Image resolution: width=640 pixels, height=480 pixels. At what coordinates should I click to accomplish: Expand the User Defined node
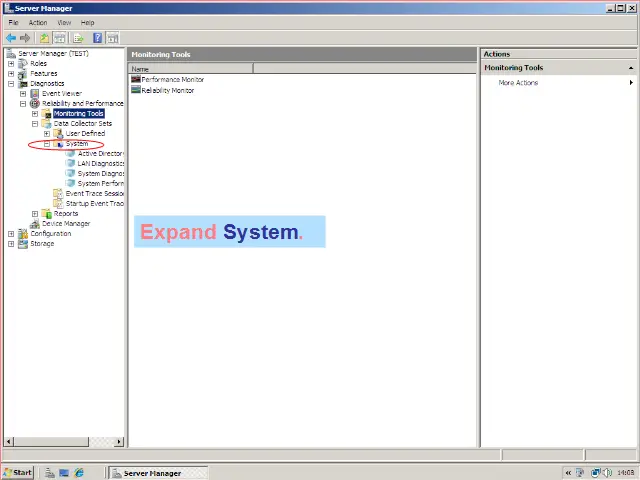[x=47, y=134]
